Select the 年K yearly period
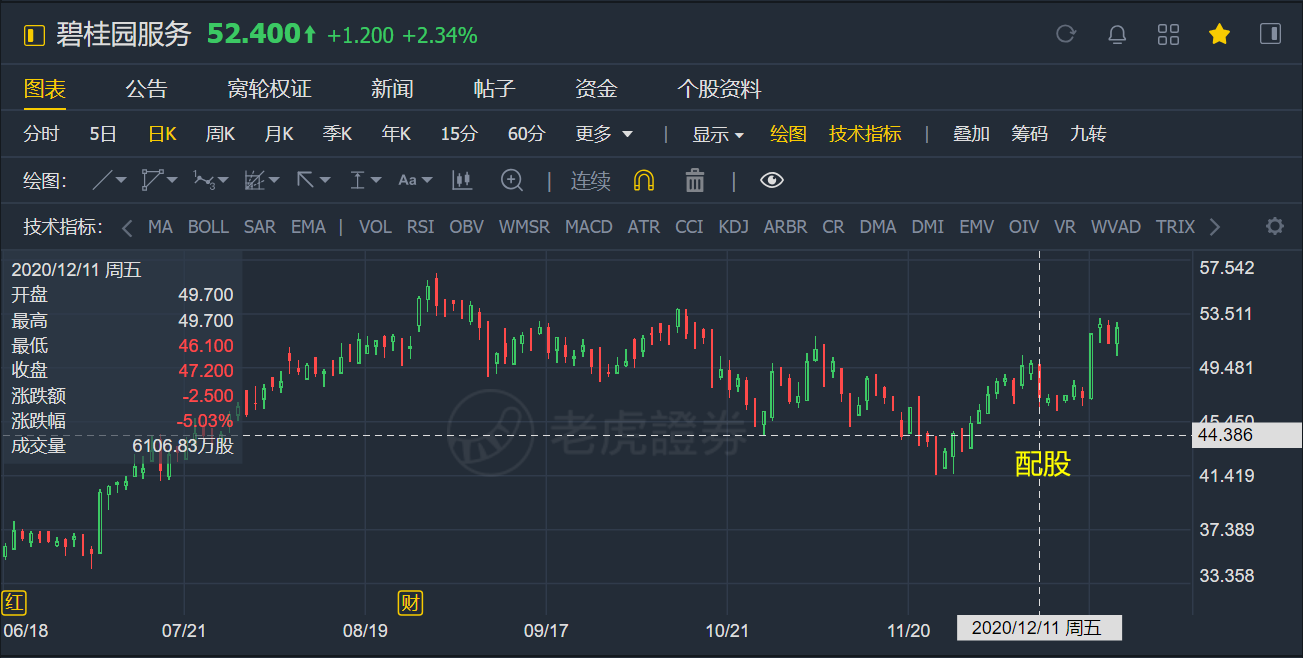 (396, 134)
